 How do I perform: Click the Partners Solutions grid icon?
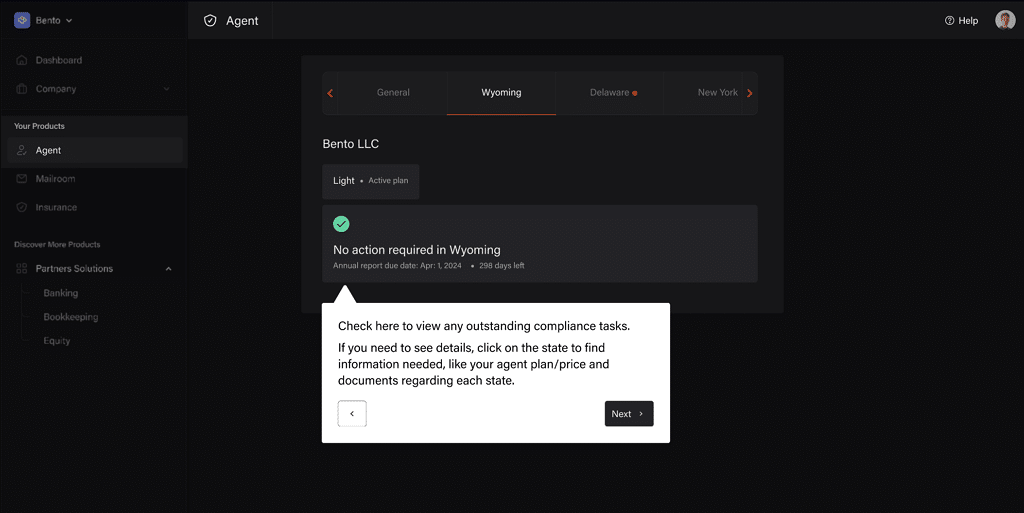[22, 269]
